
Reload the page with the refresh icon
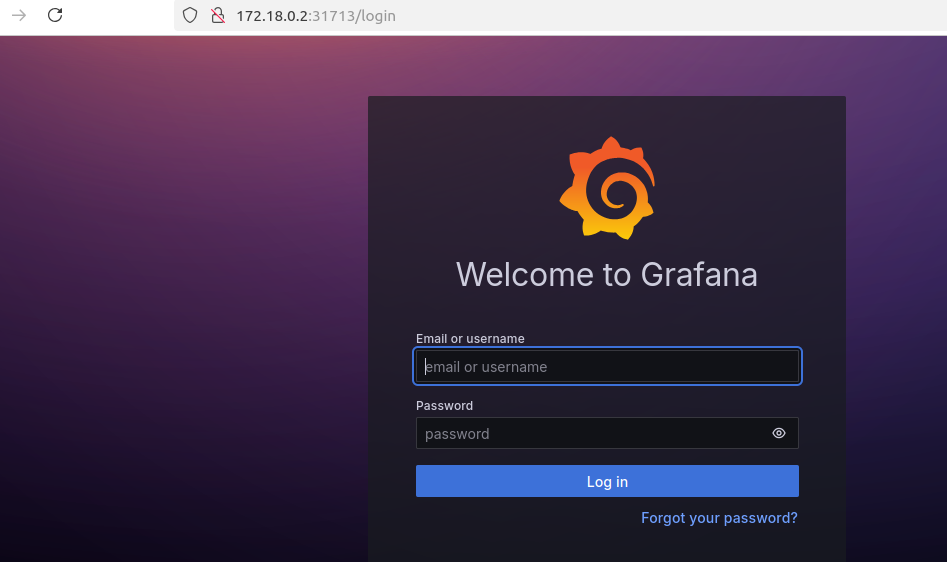tap(55, 15)
